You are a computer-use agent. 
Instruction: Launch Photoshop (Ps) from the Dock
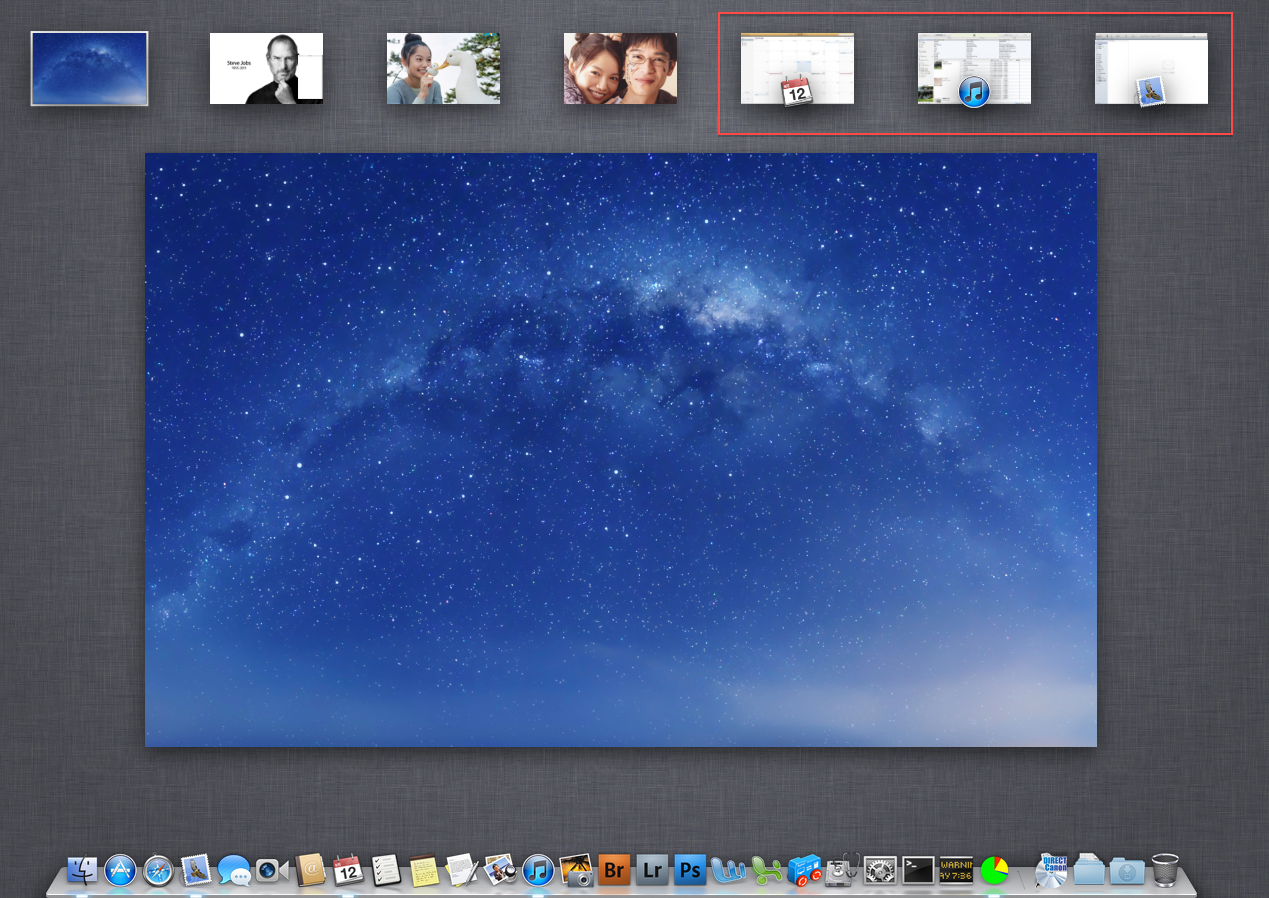coord(690,870)
